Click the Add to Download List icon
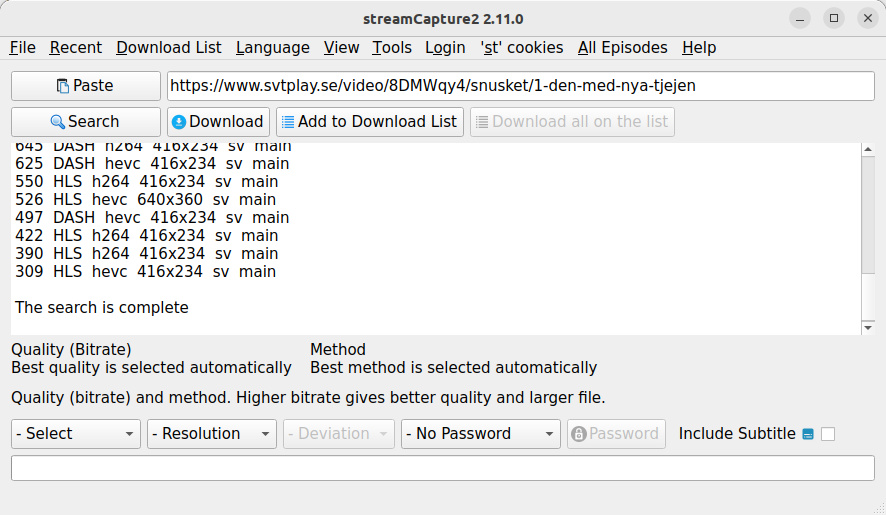 pos(288,122)
